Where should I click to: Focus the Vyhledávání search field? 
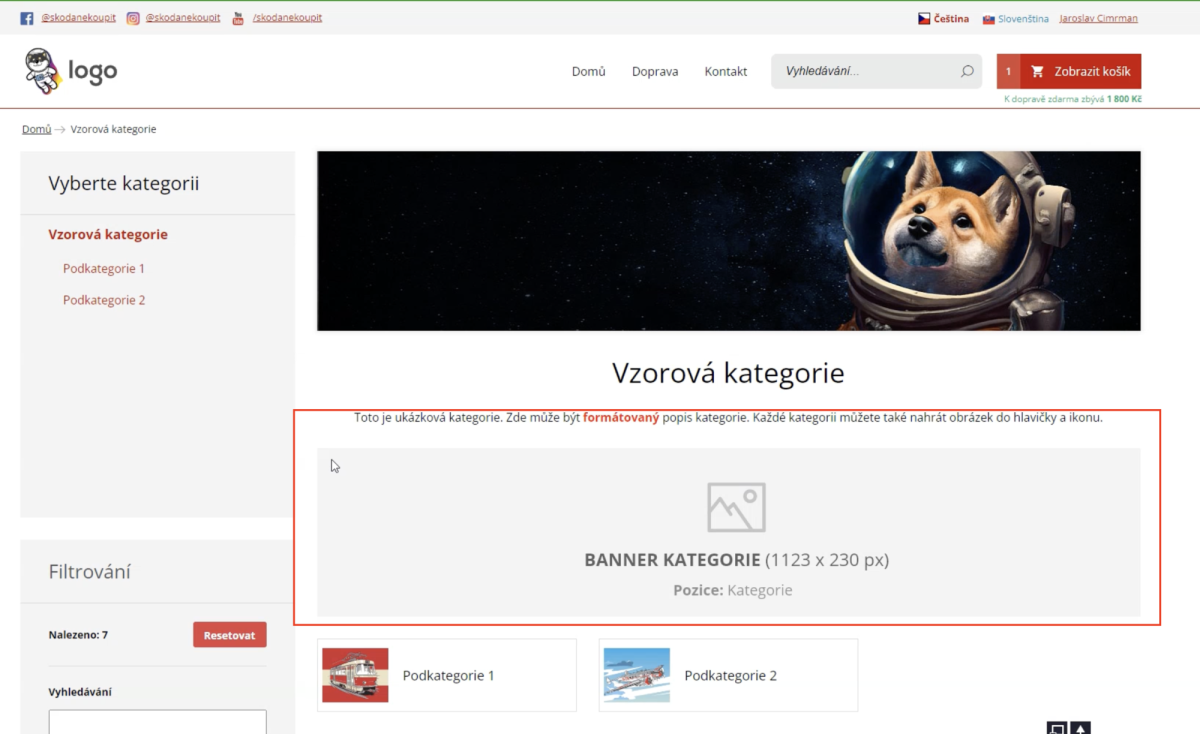[876, 71]
